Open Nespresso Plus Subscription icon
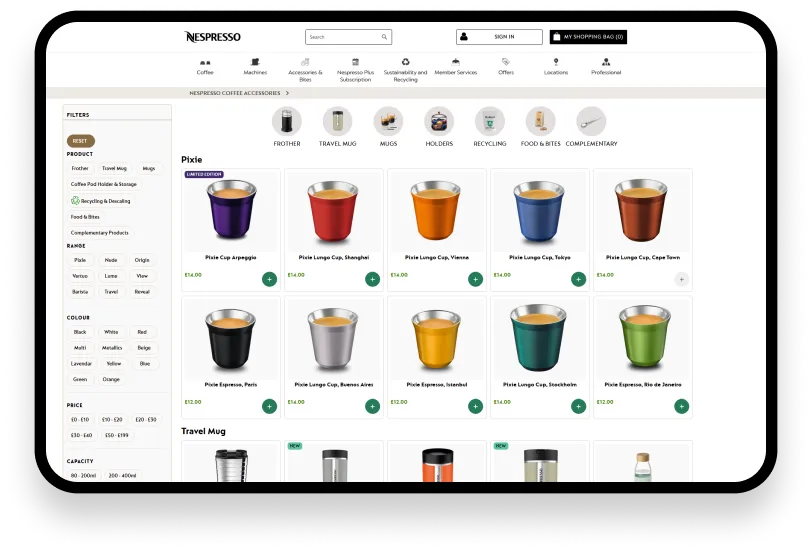The height and width of the screenshot is (552, 812). tap(355, 62)
